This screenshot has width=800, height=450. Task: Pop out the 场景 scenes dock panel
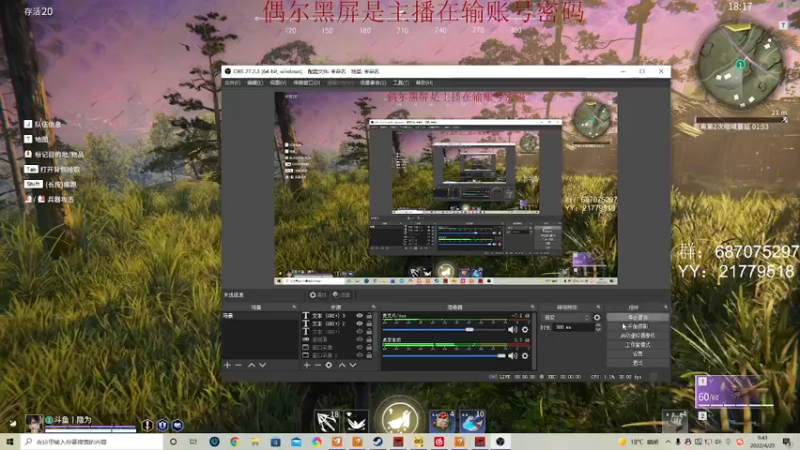[294, 307]
